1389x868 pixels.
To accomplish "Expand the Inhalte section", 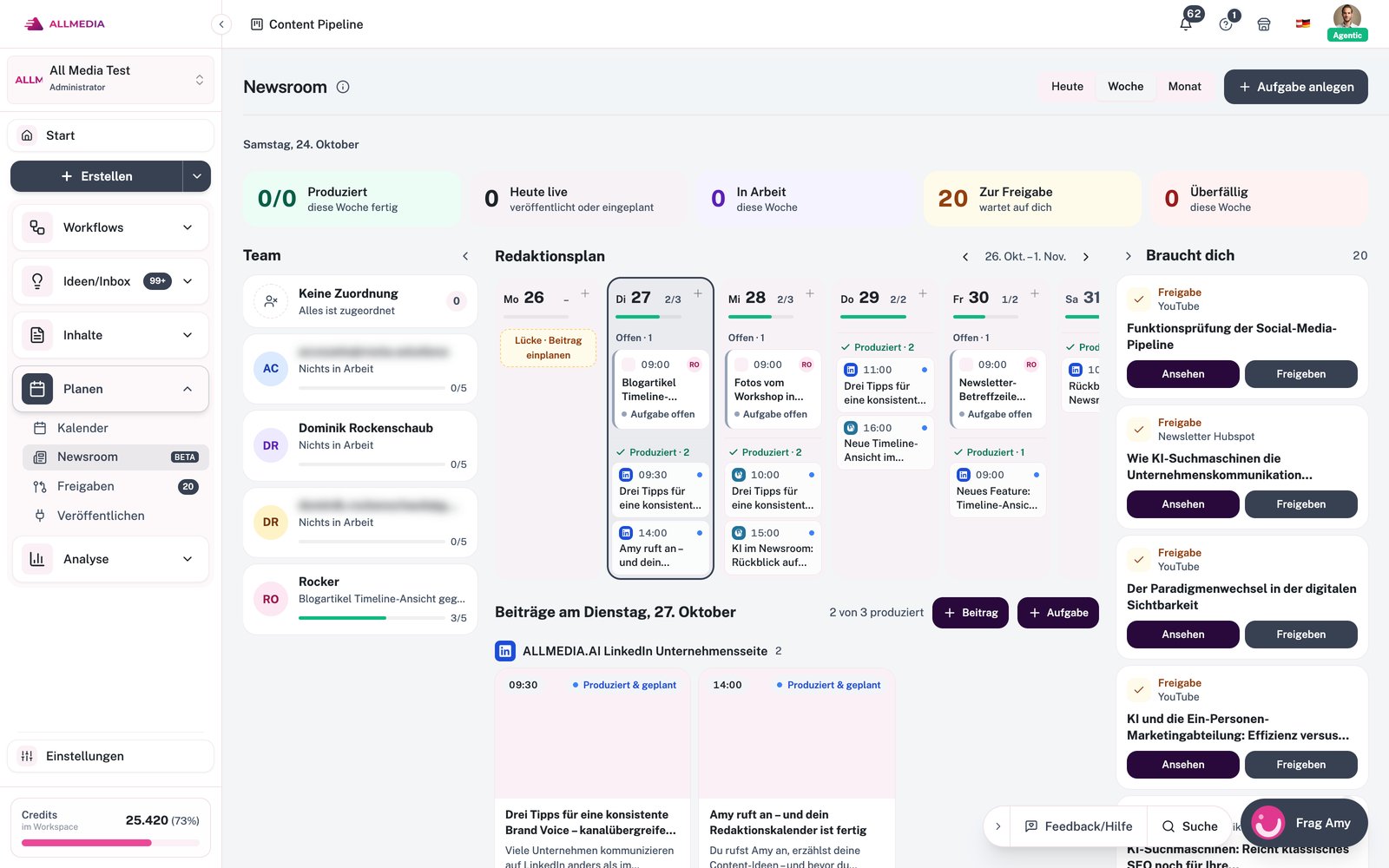I will [x=110, y=335].
